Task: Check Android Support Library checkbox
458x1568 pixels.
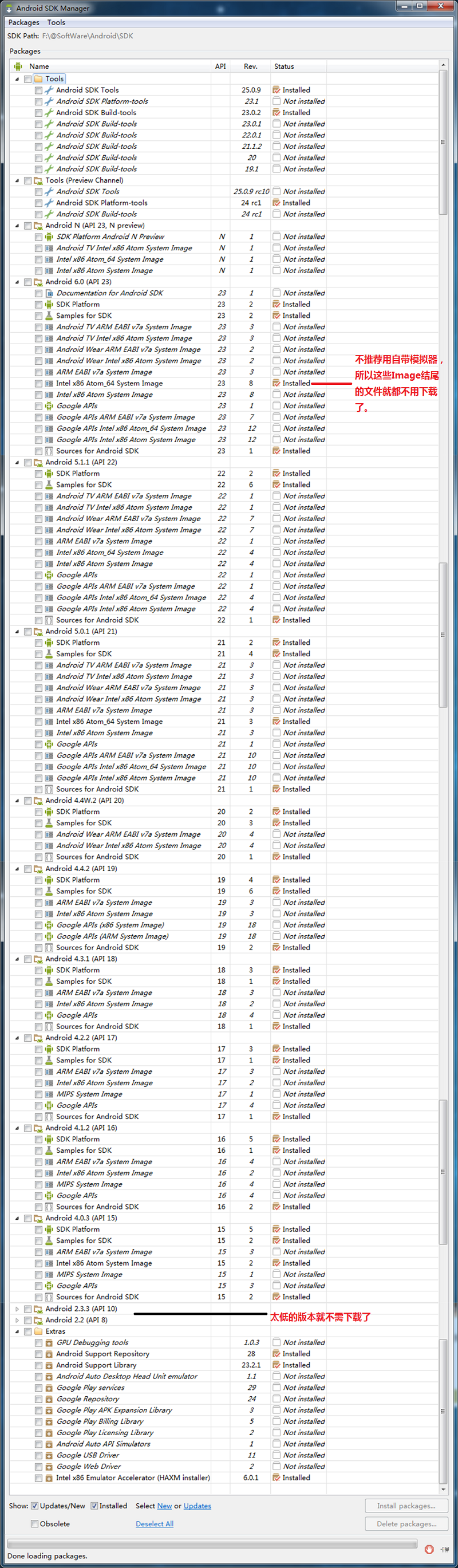Action: click(x=38, y=1365)
